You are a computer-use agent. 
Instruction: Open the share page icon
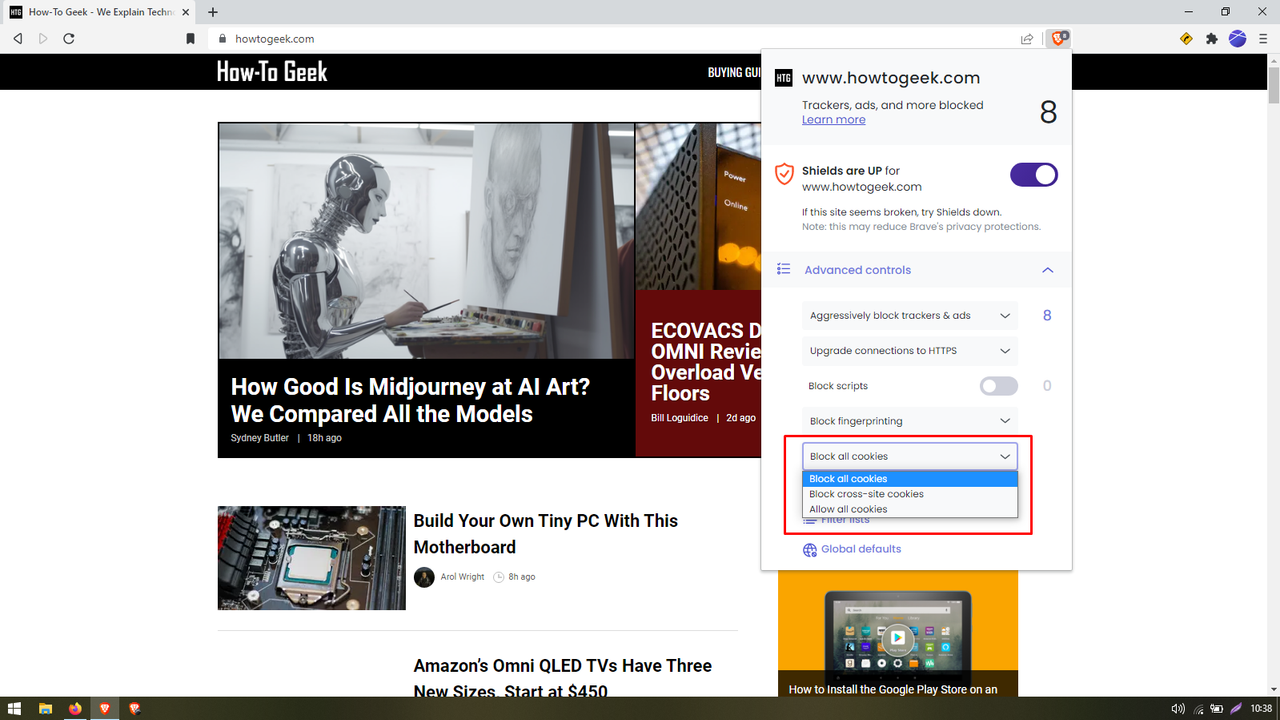point(1026,38)
